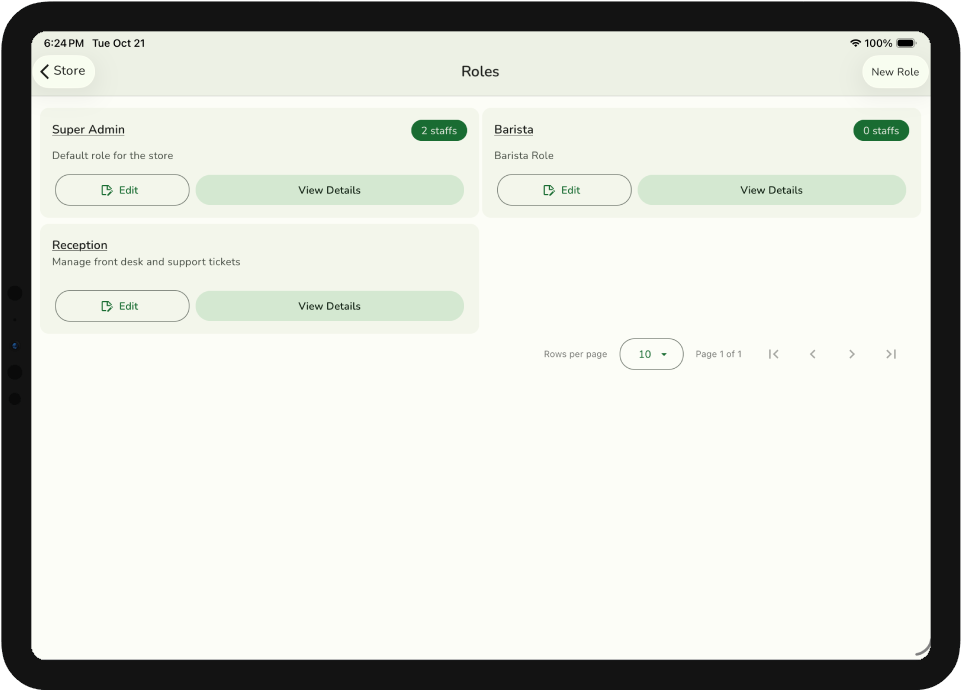Viewport: 962px width, 690px height.
Task: Click the back chevron beside Store
Action: tap(45, 71)
